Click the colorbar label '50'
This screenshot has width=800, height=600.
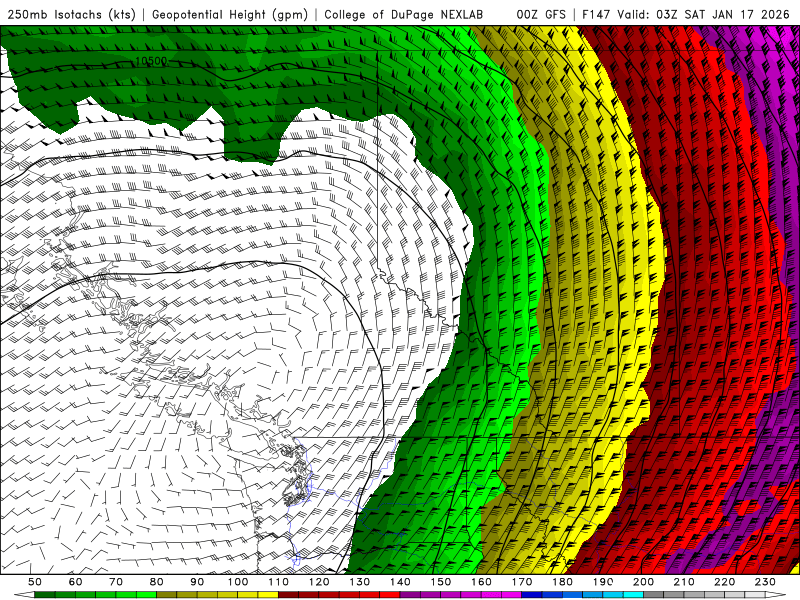point(35,582)
